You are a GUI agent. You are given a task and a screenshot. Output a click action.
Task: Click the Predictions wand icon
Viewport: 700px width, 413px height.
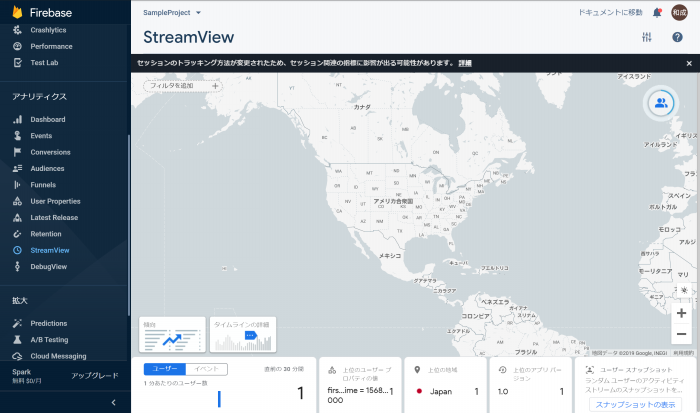(x=17, y=323)
